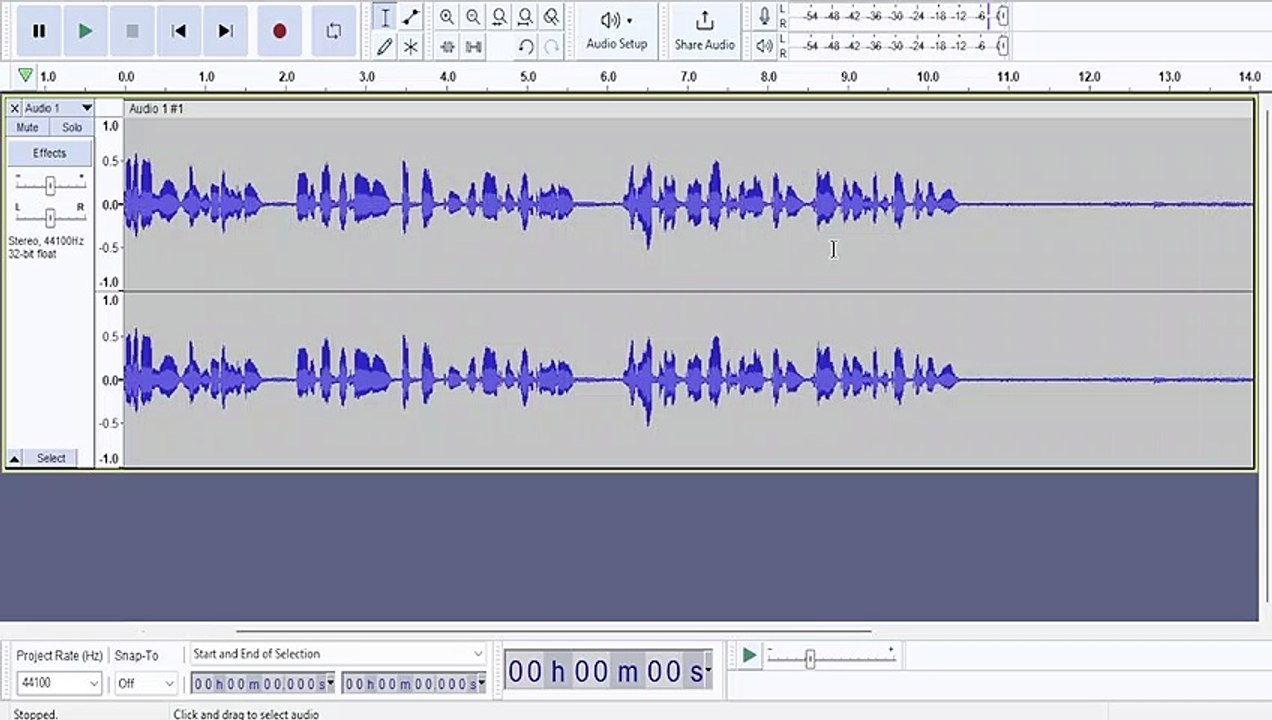Adjust the playback level slider handle
The image size is (1272, 720).
(x=1002, y=46)
